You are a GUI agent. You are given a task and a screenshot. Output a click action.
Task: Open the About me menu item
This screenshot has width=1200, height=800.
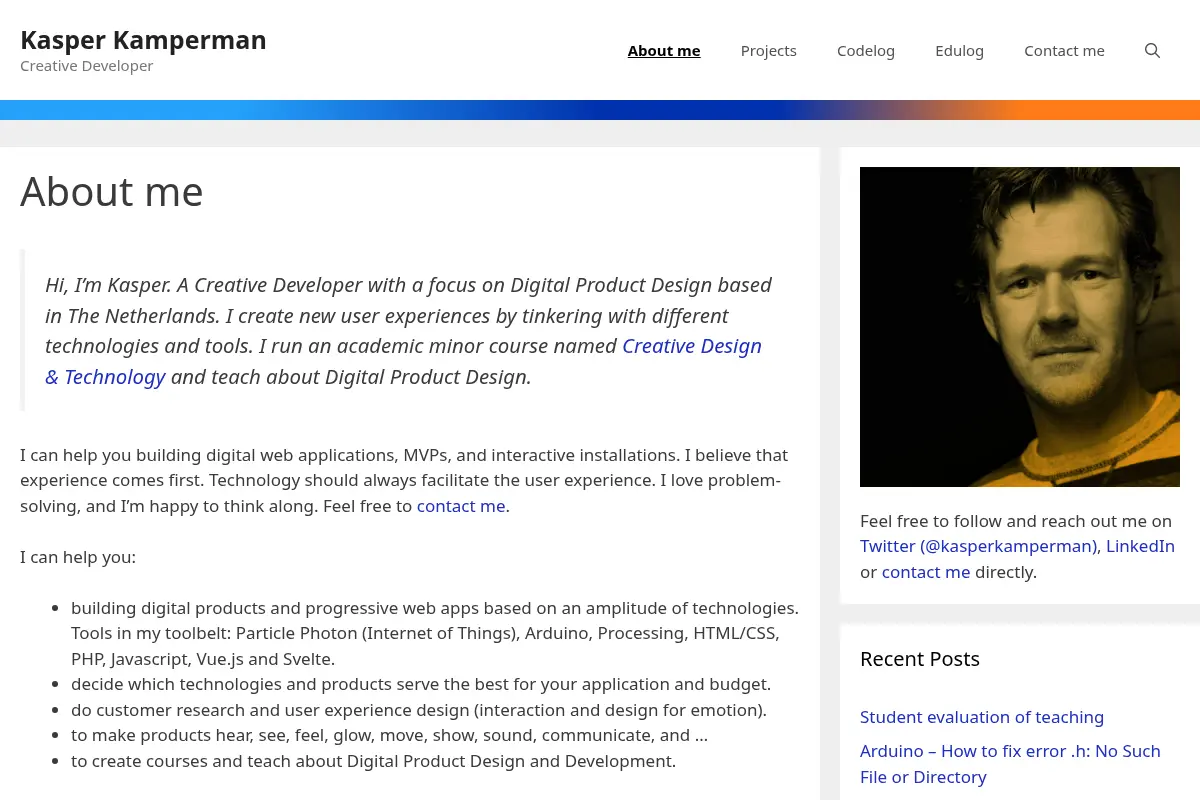pyautogui.click(x=664, y=51)
